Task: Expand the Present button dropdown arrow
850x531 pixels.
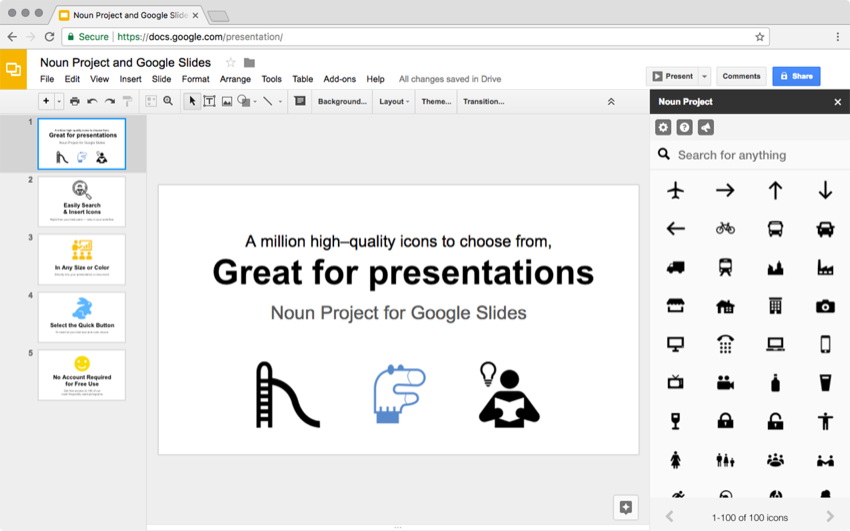Action: (705, 76)
